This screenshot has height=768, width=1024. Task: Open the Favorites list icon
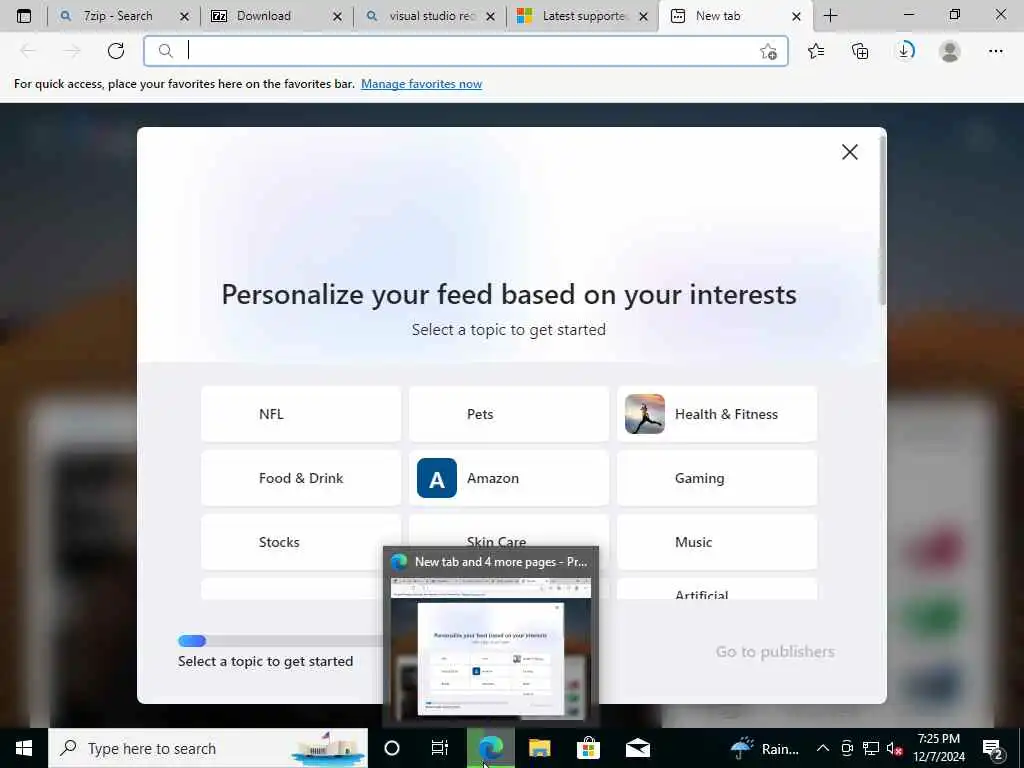(x=816, y=51)
